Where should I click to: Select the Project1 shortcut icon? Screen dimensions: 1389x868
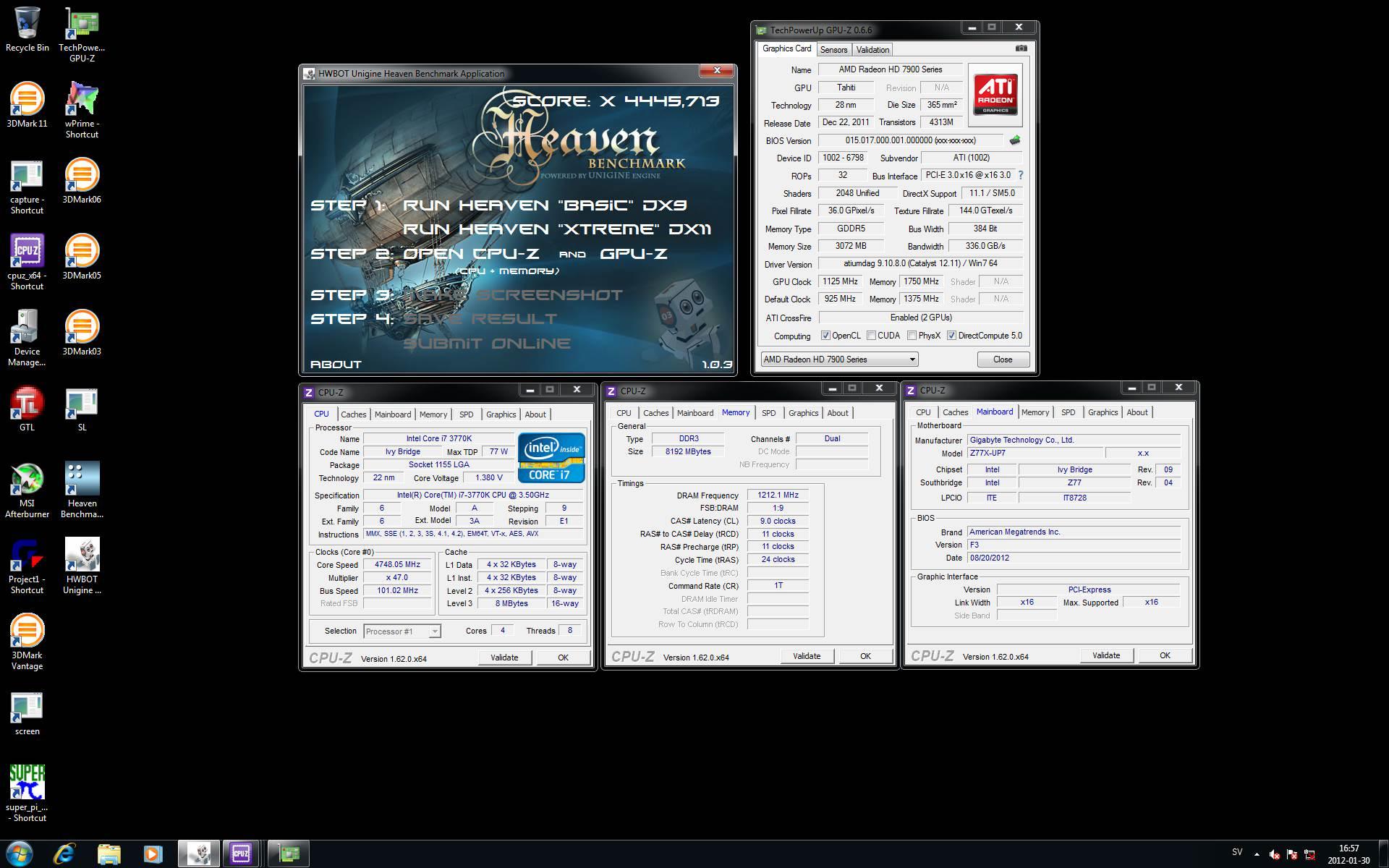(x=27, y=566)
